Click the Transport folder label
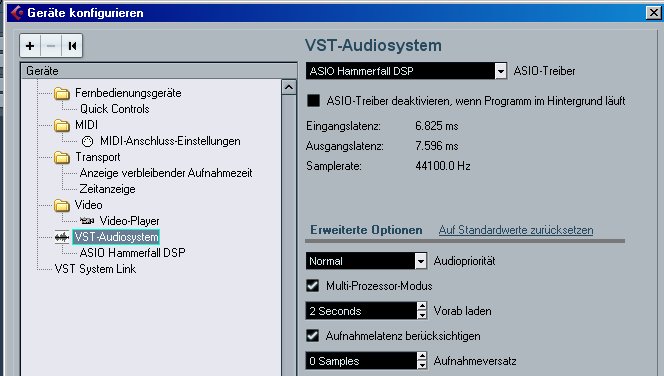Image resolution: width=664 pixels, height=376 pixels. point(98,157)
